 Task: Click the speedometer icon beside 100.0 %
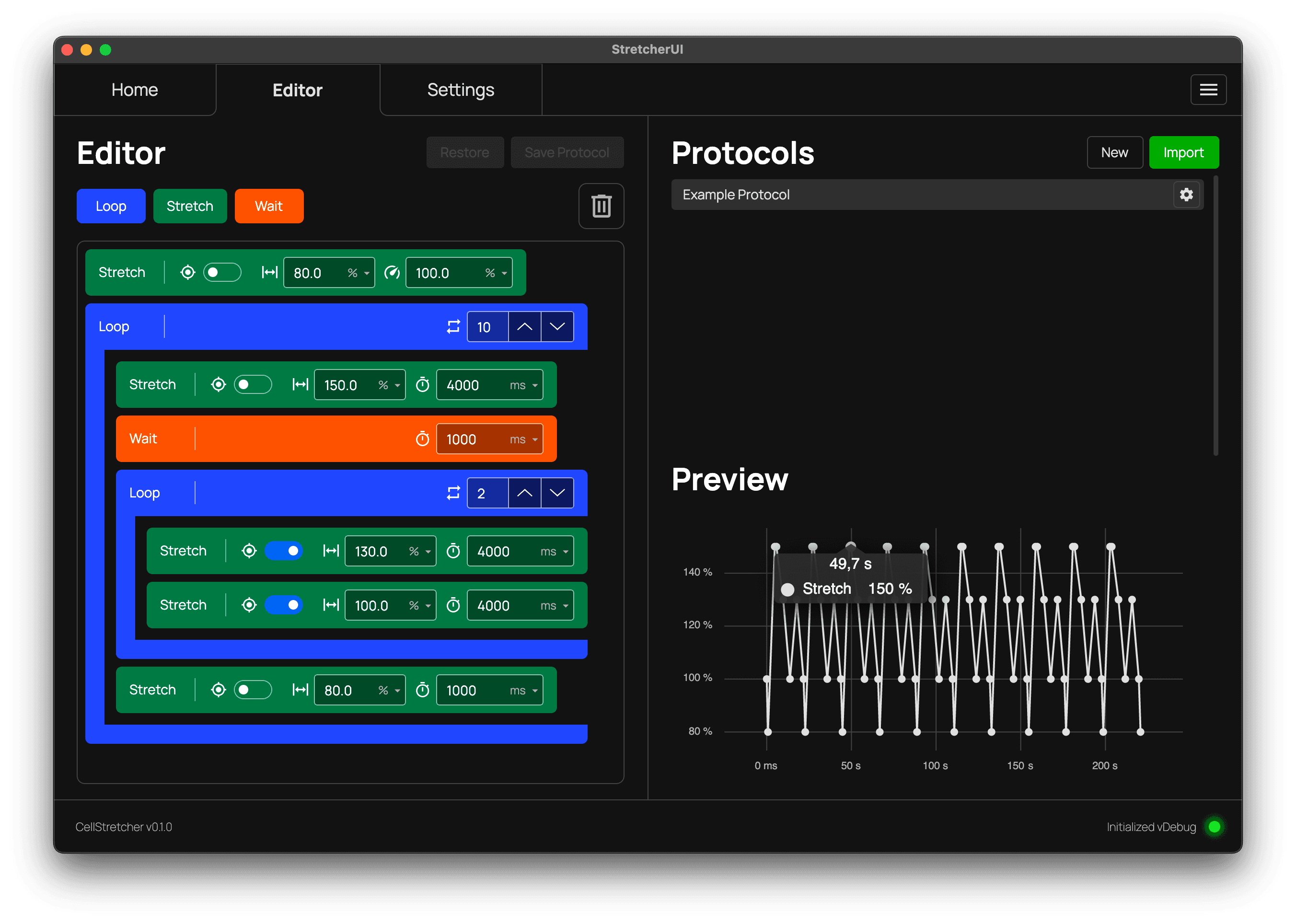pos(392,273)
